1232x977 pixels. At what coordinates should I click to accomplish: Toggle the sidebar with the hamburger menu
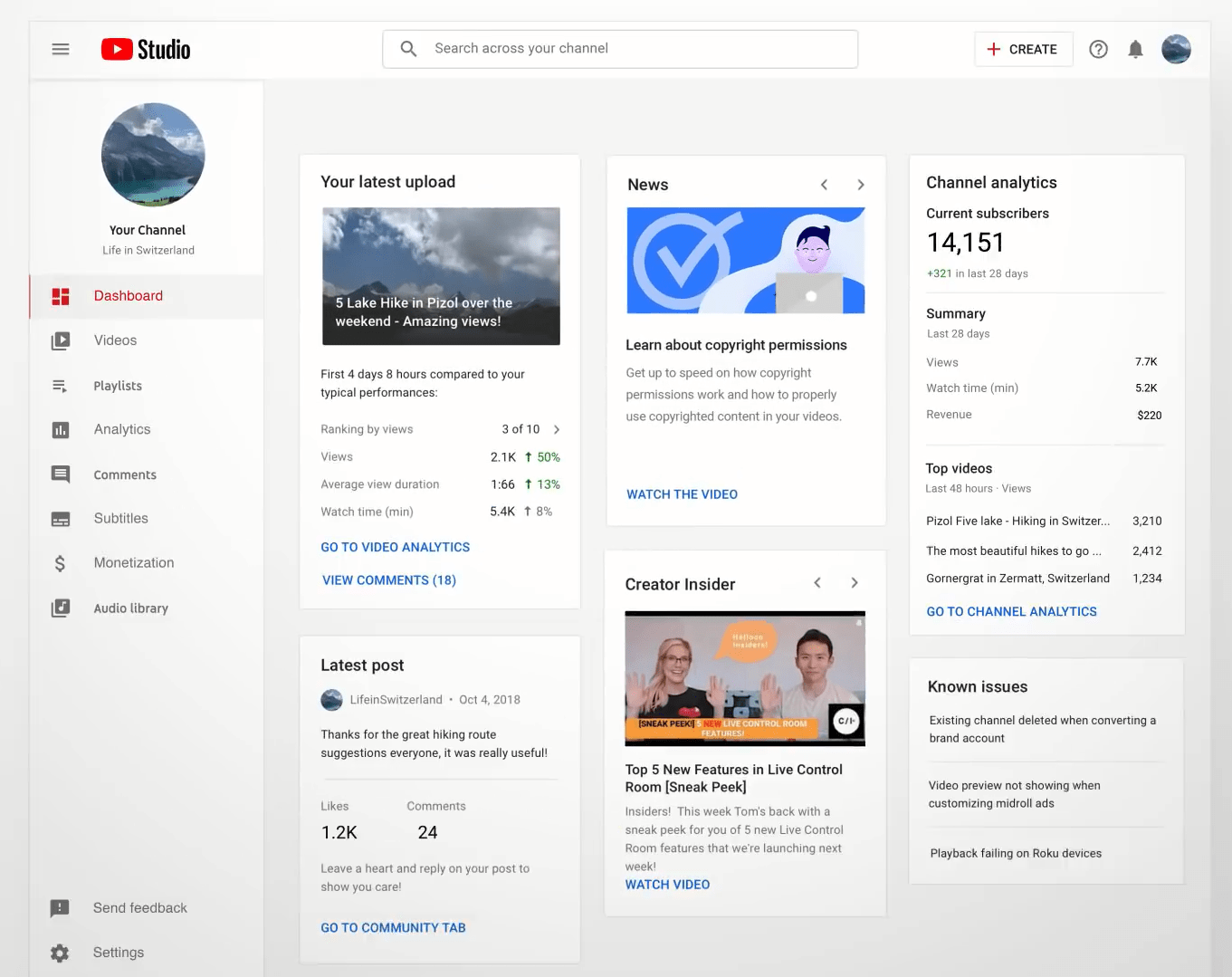coord(61,49)
